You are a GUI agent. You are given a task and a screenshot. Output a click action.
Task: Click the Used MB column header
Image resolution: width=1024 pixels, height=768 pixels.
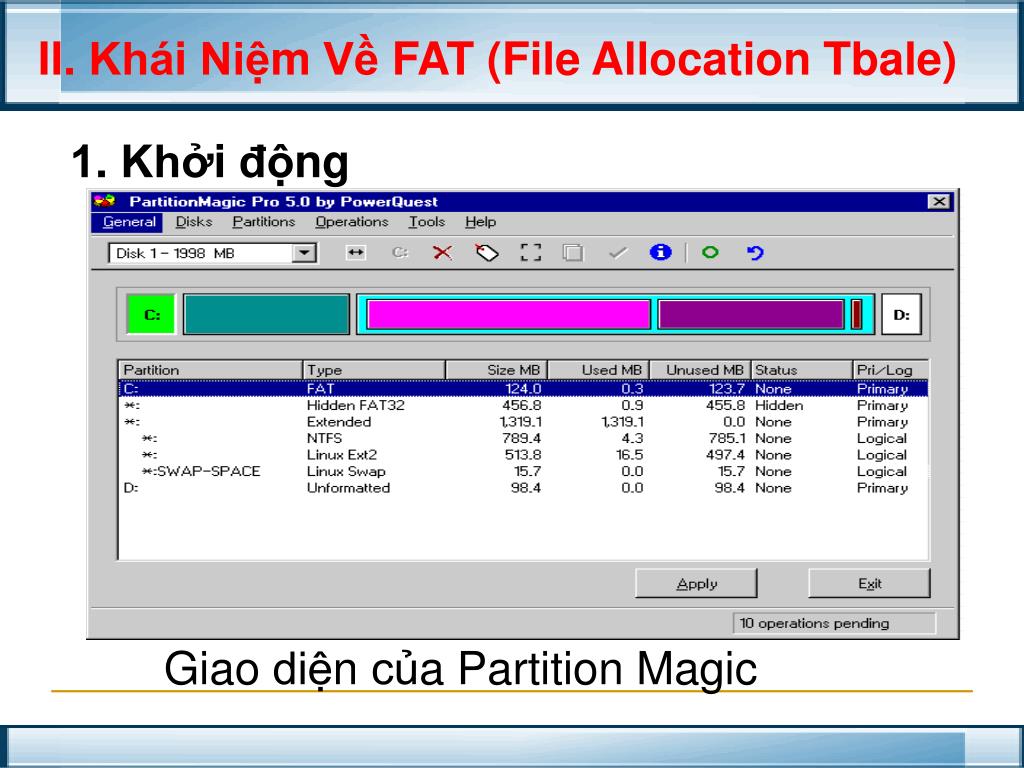click(x=598, y=370)
